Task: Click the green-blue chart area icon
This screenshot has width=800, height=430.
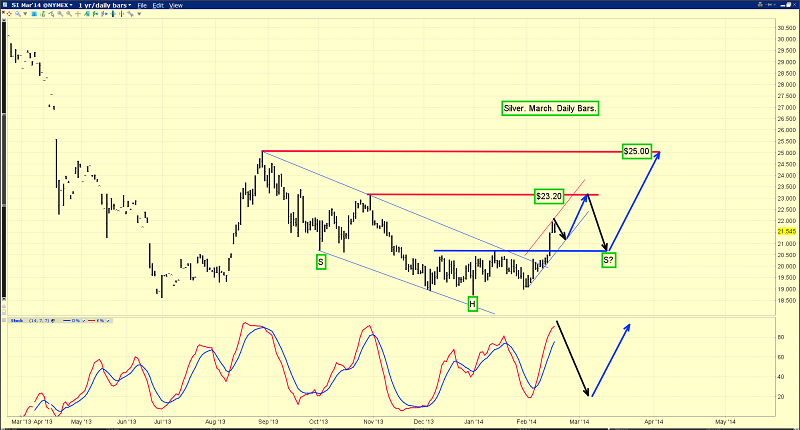Action: coord(87,14)
